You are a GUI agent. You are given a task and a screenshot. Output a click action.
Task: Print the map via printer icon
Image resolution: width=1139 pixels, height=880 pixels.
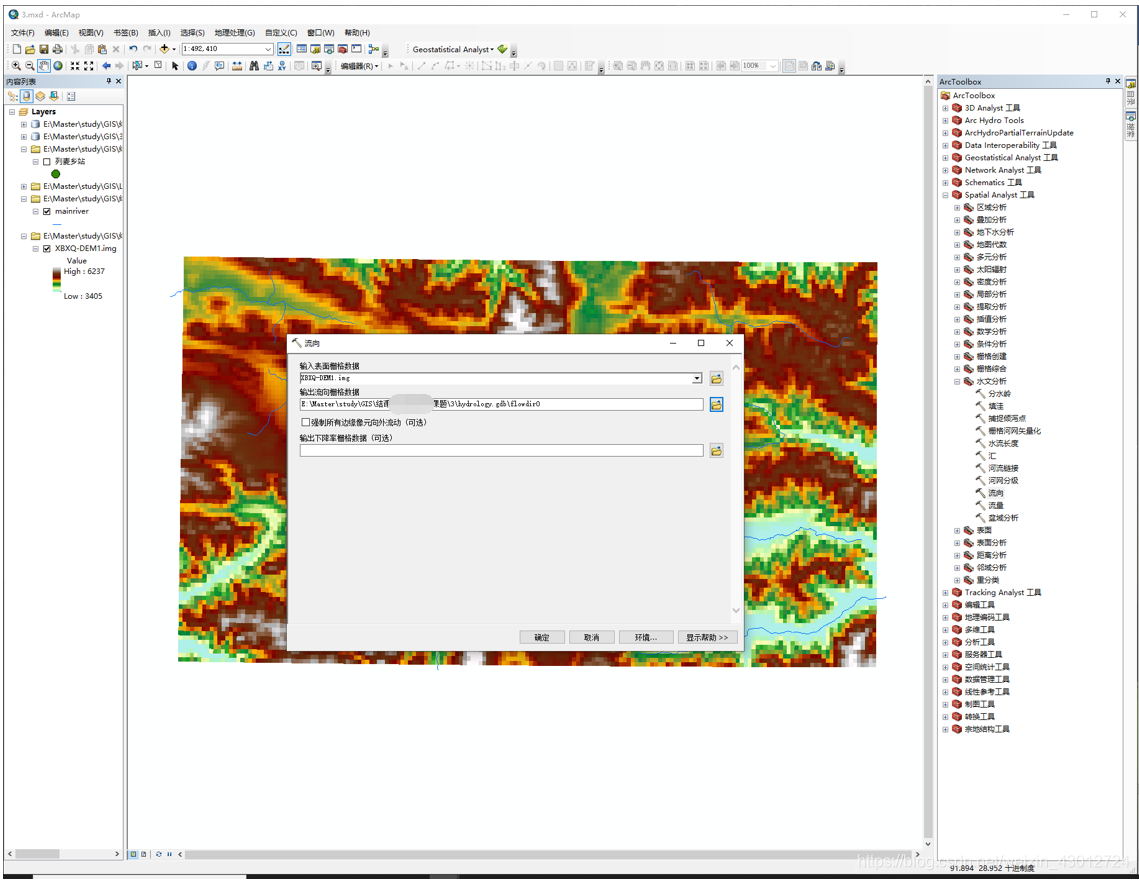pyautogui.click(x=57, y=49)
